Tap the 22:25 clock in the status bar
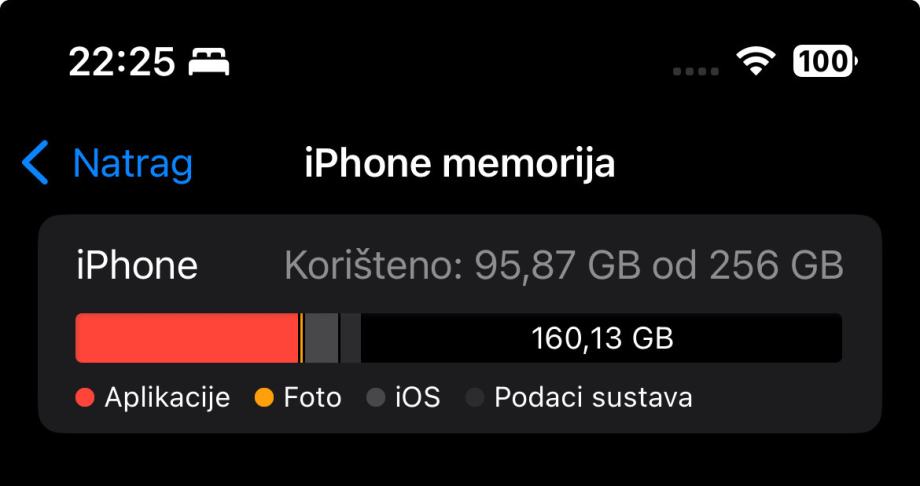Viewport: 920px width, 486px height. tap(122, 62)
